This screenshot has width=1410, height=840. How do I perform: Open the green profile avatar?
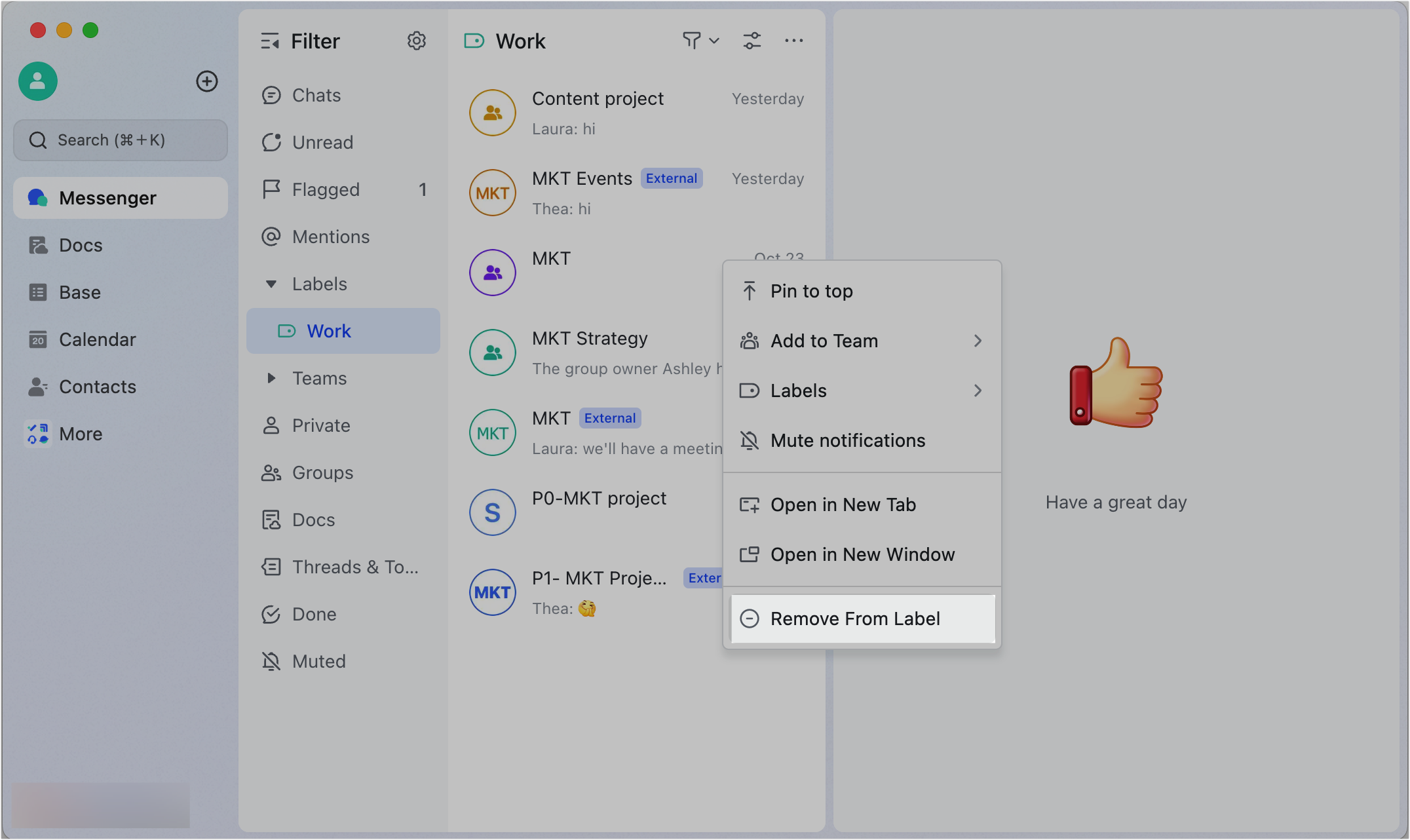tap(38, 81)
